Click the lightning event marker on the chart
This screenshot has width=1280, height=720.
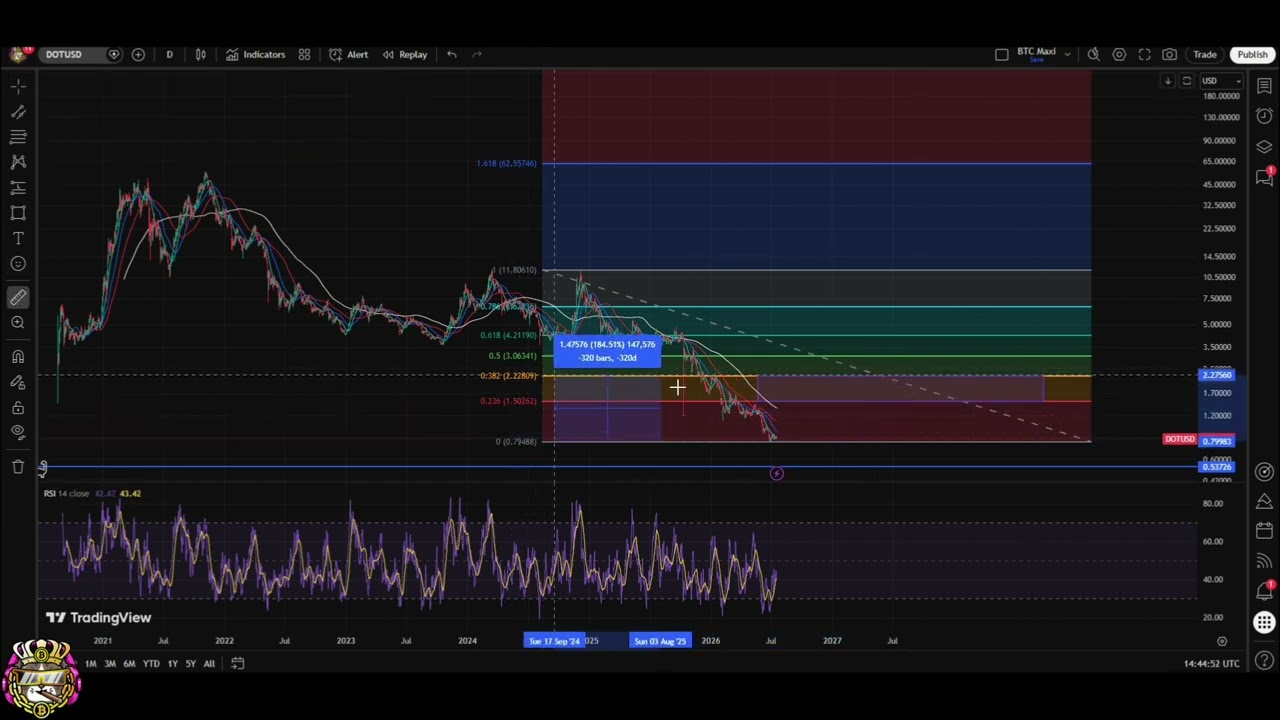click(776, 473)
